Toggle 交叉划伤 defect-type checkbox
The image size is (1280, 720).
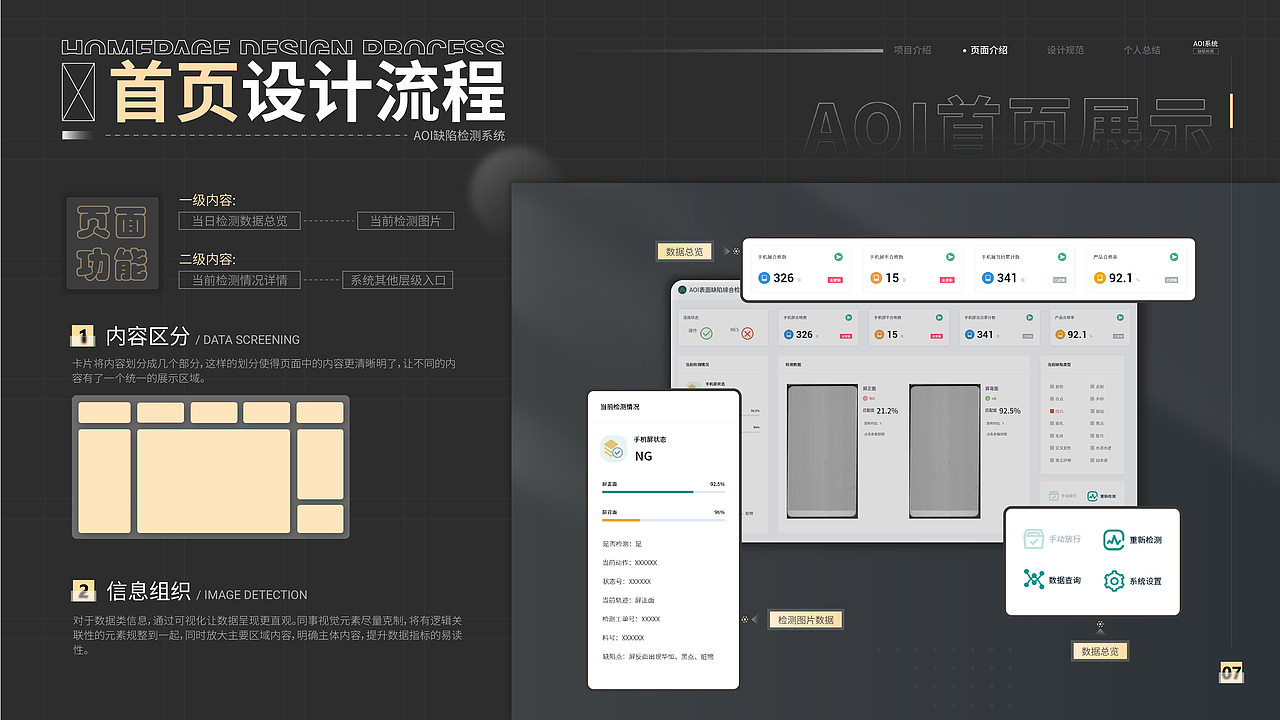click(x=1052, y=448)
